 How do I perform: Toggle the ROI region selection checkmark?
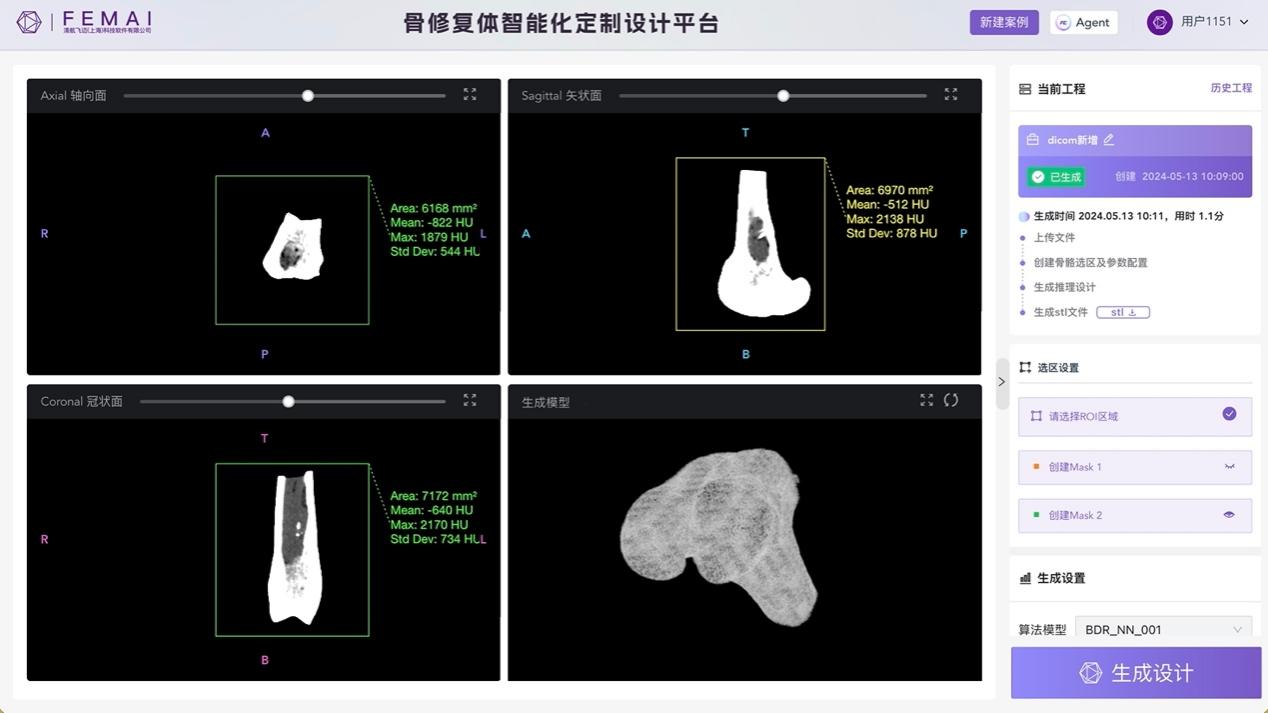pos(1229,414)
